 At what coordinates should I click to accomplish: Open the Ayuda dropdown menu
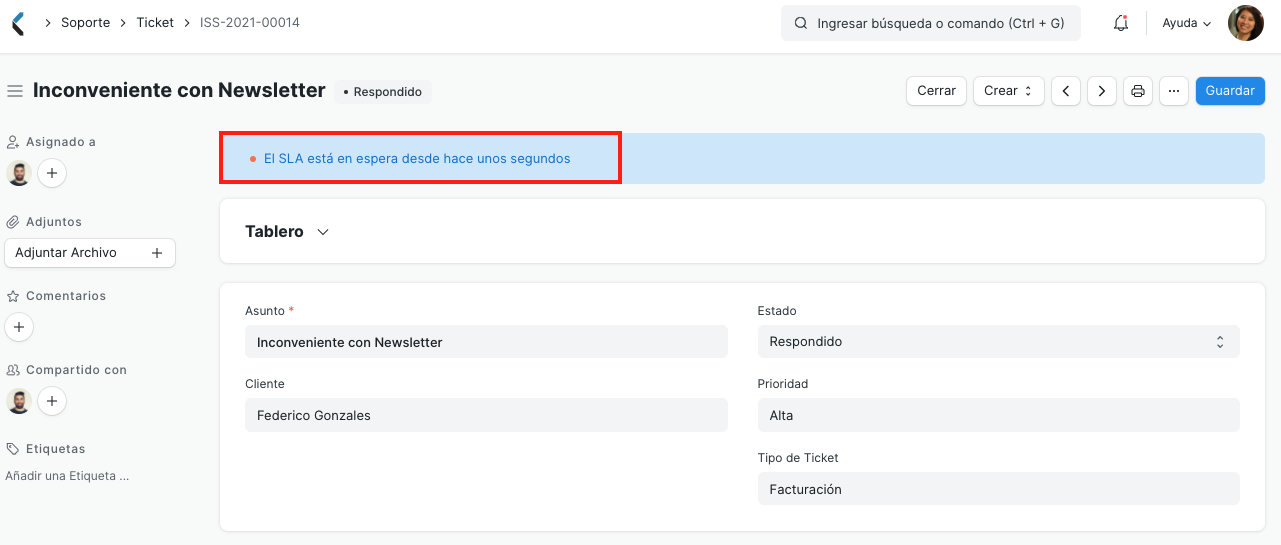(x=1186, y=23)
